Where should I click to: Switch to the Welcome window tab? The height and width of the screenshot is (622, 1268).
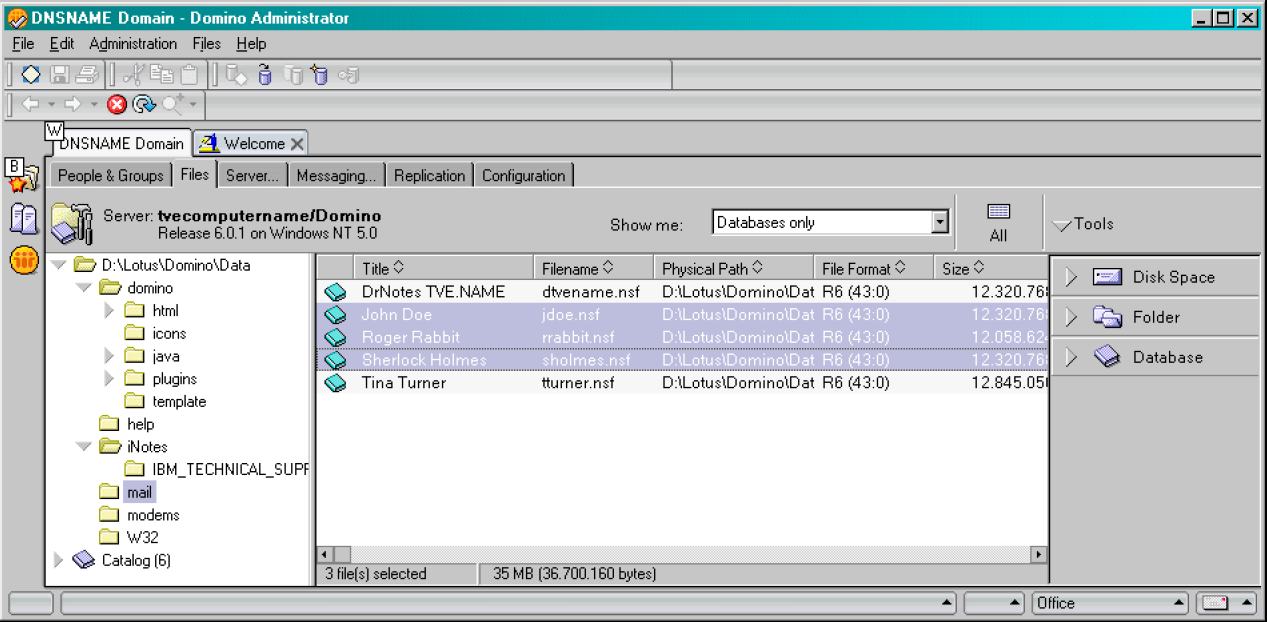coord(250,144)
